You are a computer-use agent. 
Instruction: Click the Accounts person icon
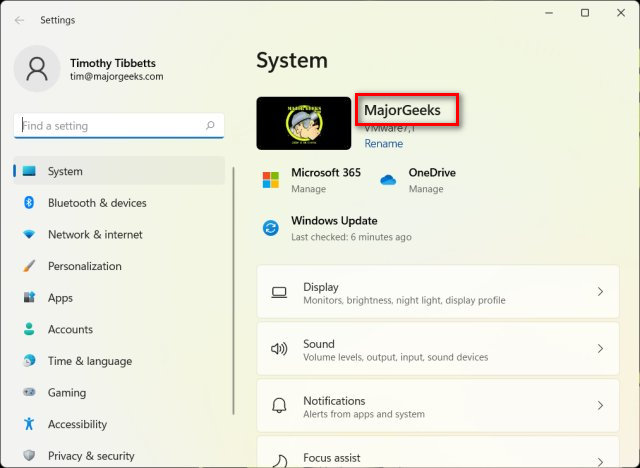click(29, 329)
